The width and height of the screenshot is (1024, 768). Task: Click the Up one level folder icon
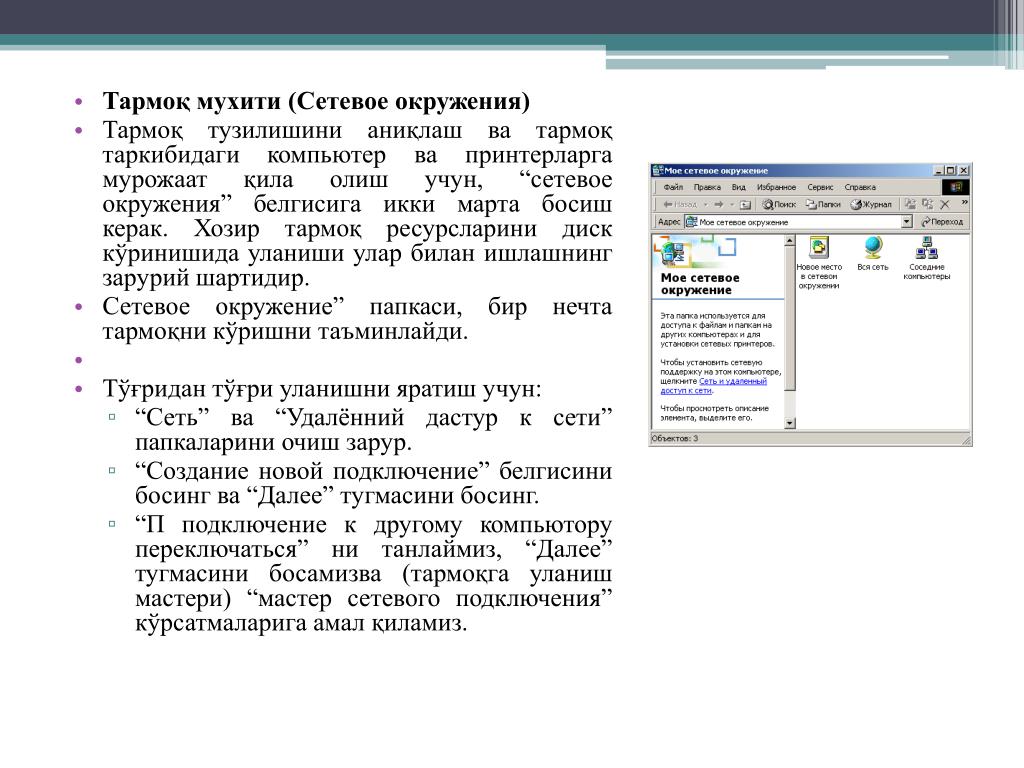point(745,205)
